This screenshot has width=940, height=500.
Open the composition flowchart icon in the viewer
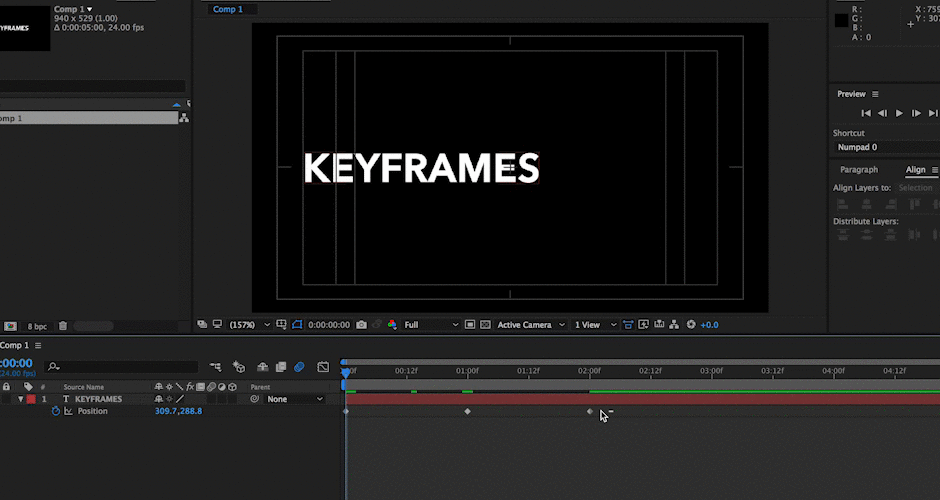pos(674,325)
